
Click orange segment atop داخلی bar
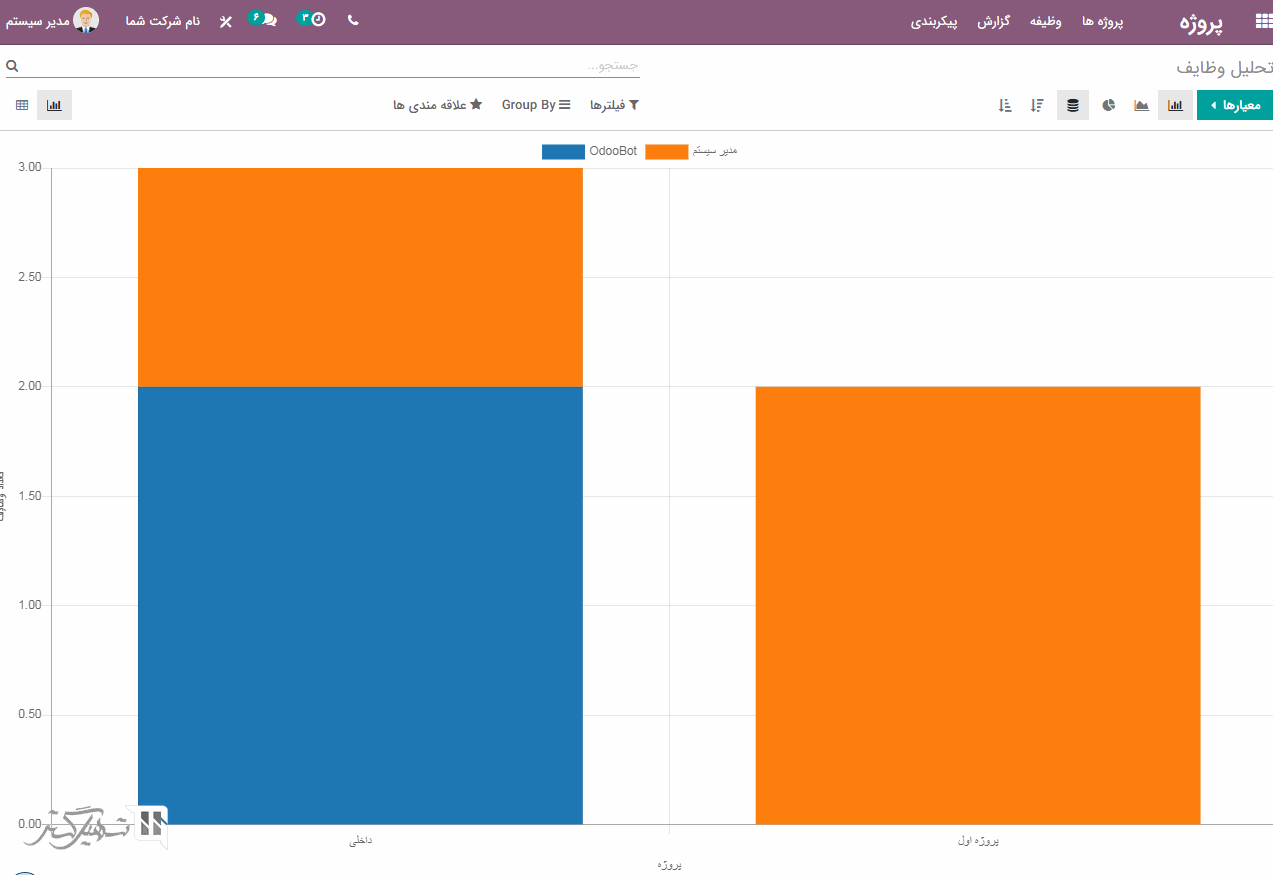click(360, 277)
